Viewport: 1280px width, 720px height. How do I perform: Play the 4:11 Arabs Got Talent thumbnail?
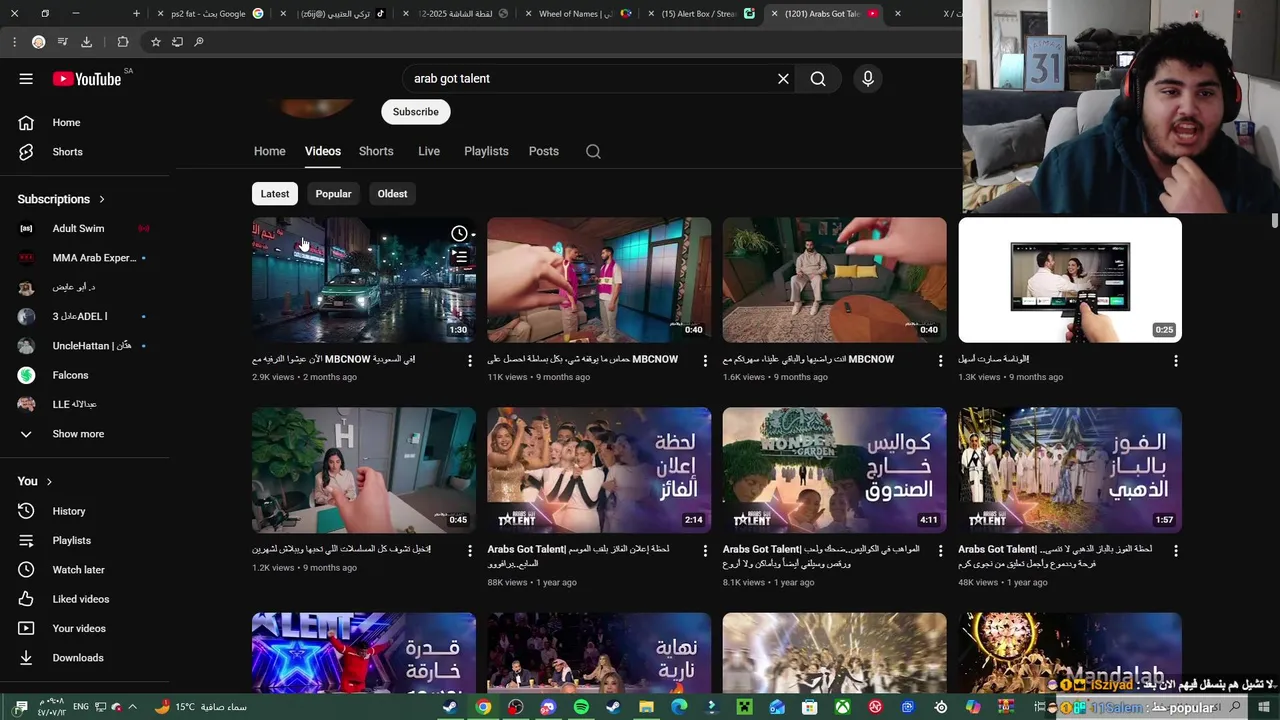834,470
